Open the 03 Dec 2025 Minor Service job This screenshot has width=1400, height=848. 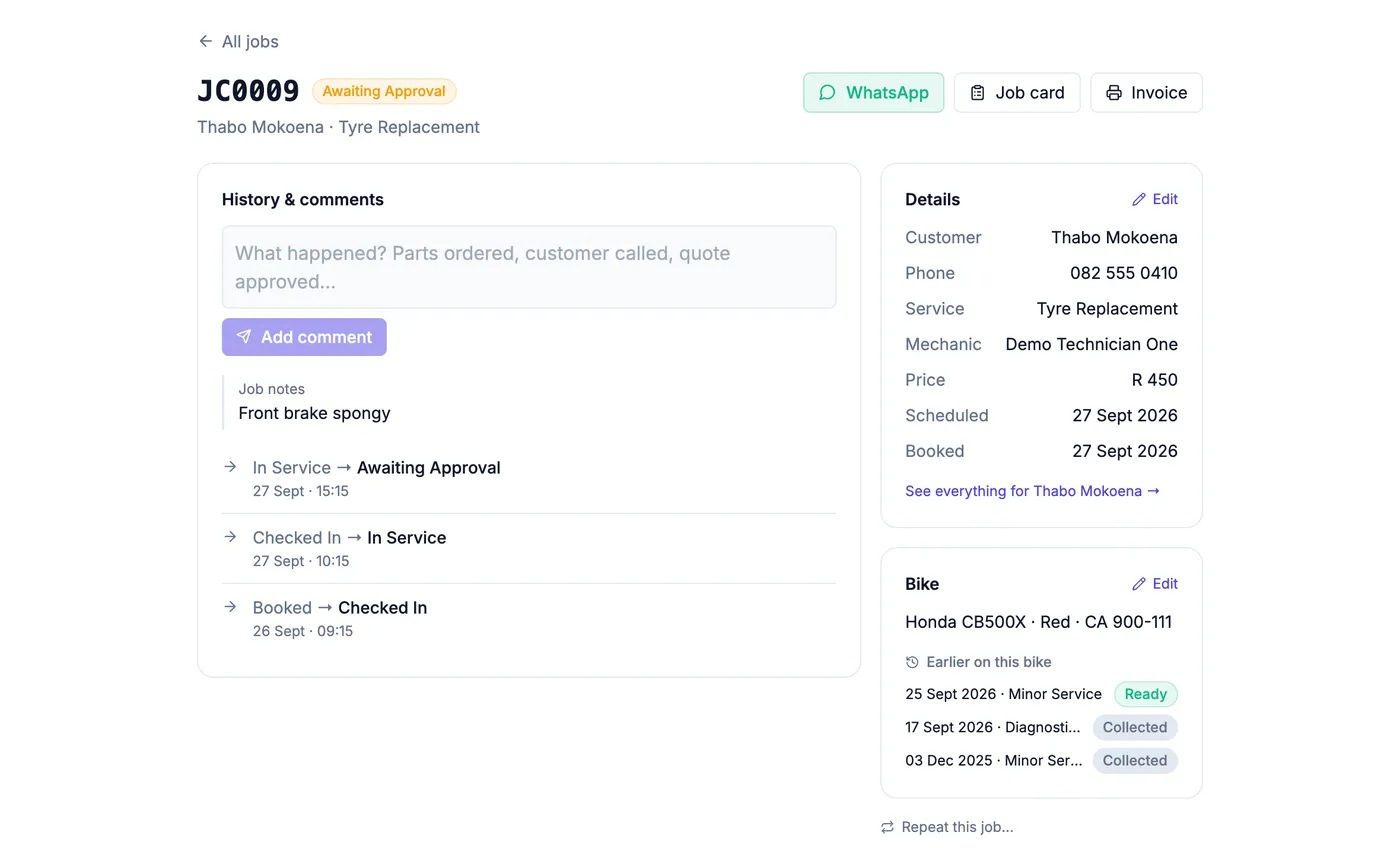pyautogui.click(x=994, y=760)
